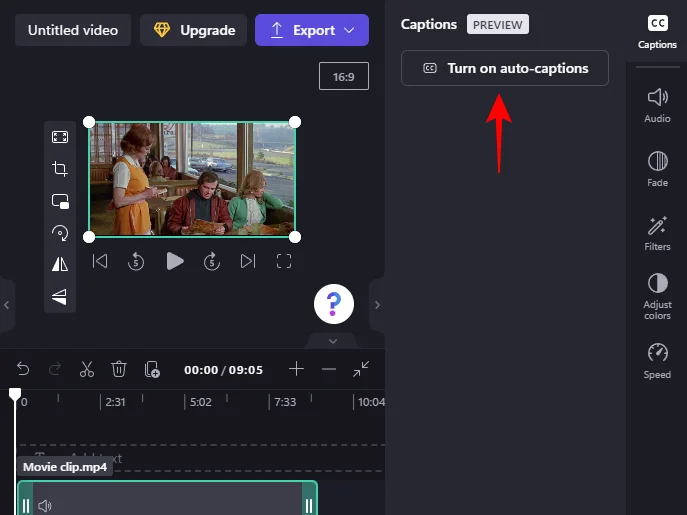The width and height of the screenshot is (687, 515).
Task: Click the Rotate icon
Action: [60, 233]
